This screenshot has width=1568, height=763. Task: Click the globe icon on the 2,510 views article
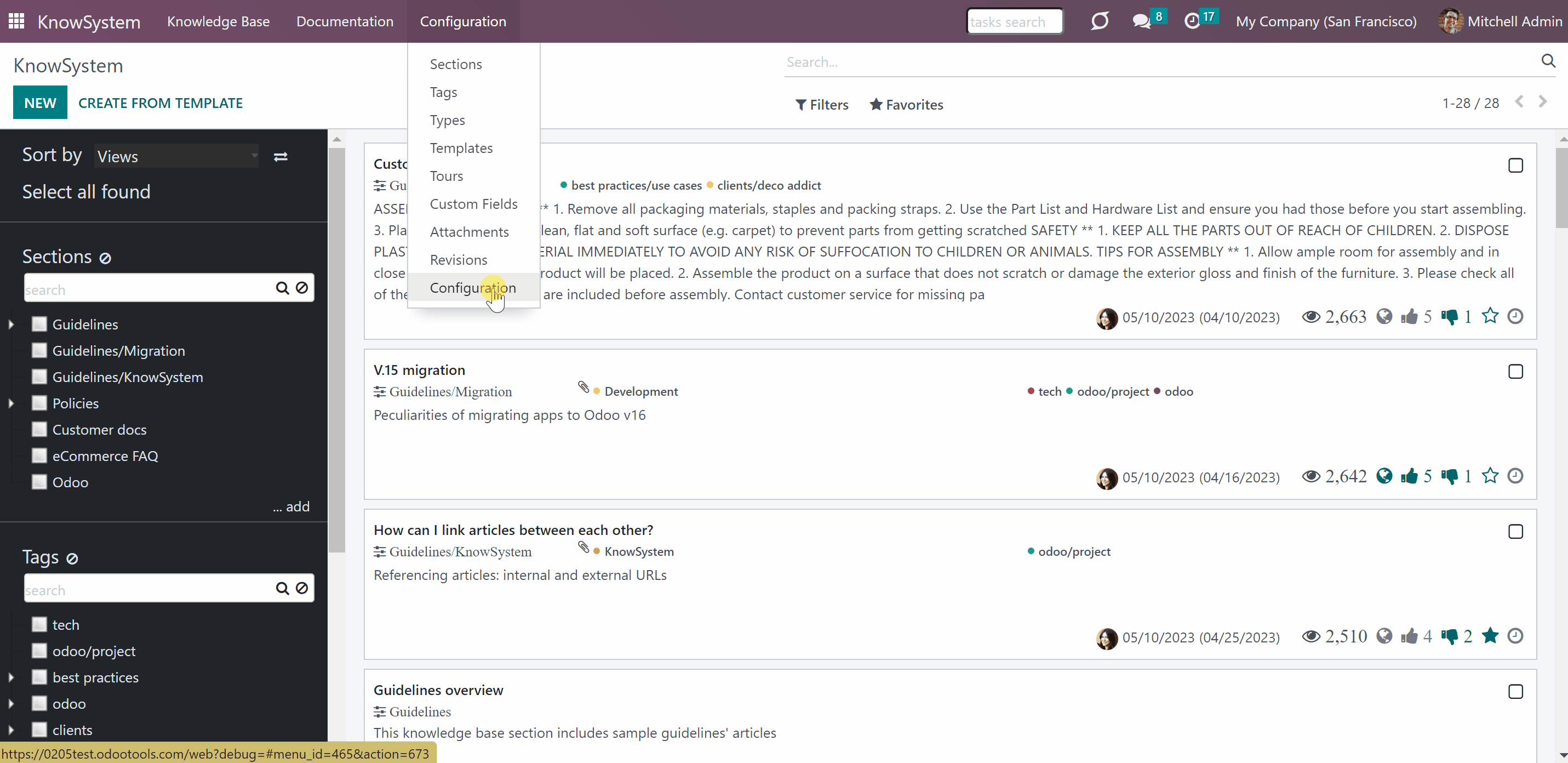(1384, 636)
